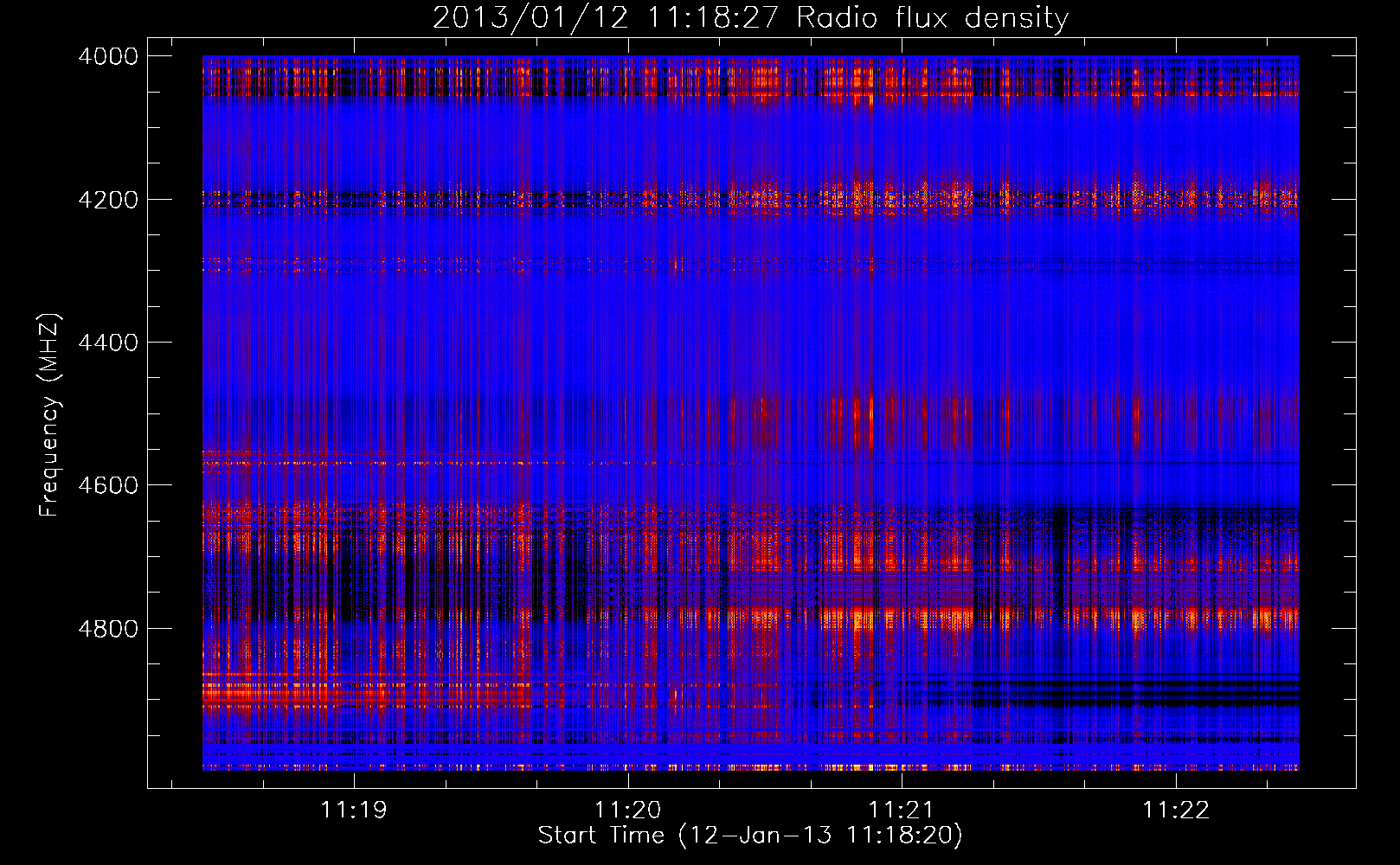1400x865 pixels.
Task: Click the plot title "2013/01/12 11:18:27 Radio flux density"
Action: [x=750, y=18]
